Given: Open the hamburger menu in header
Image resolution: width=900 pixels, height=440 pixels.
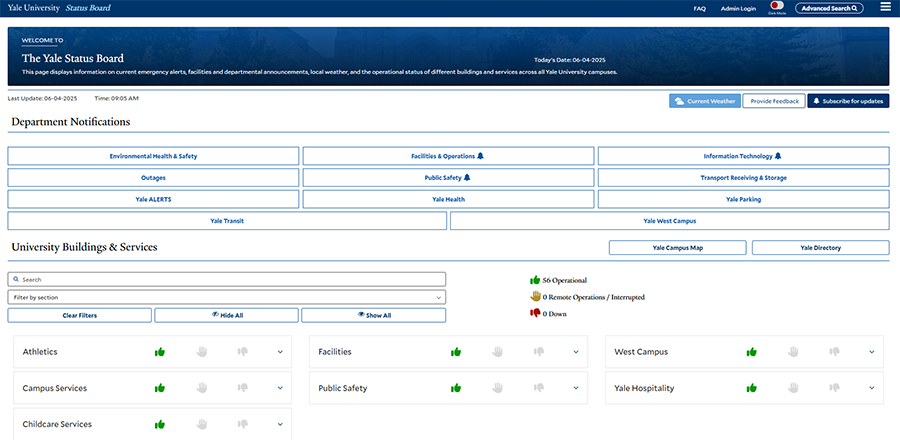Looking at the screenshot, I should [885, 7].
